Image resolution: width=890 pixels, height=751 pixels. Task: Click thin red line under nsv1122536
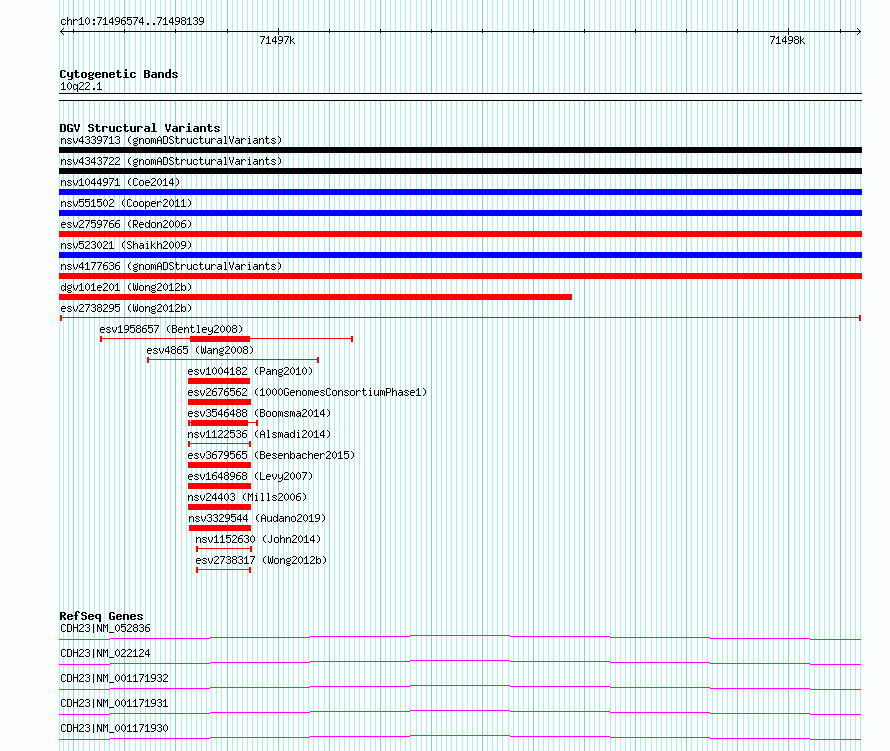(x=219, y=444)
